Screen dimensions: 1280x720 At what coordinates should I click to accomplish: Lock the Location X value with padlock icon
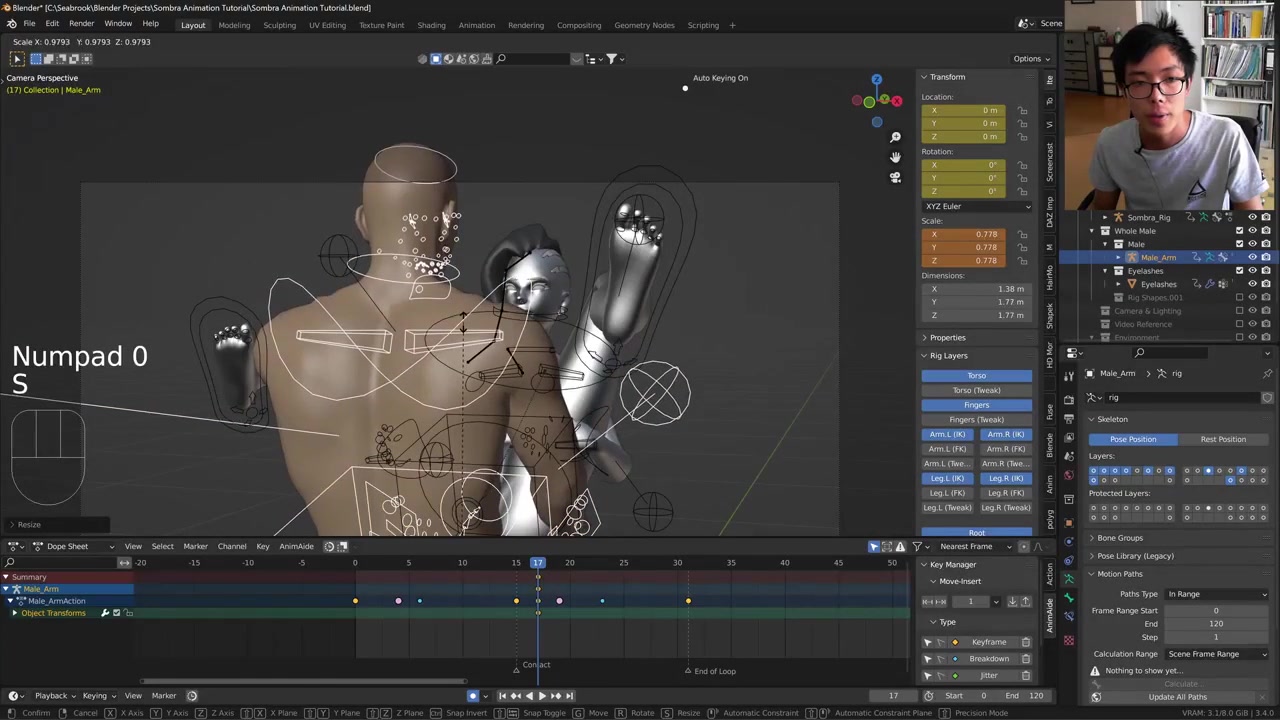point(1022,110)
